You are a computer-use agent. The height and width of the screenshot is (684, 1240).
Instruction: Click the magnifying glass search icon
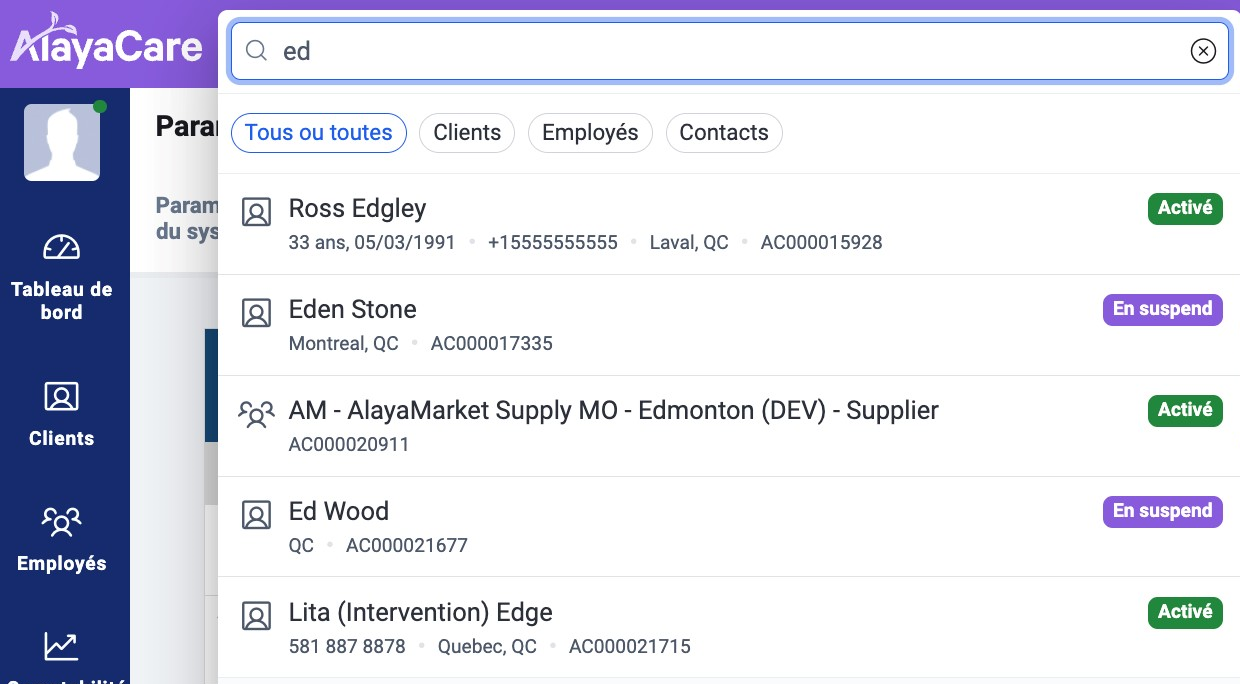pyautogui.click(x=256, y=51)
